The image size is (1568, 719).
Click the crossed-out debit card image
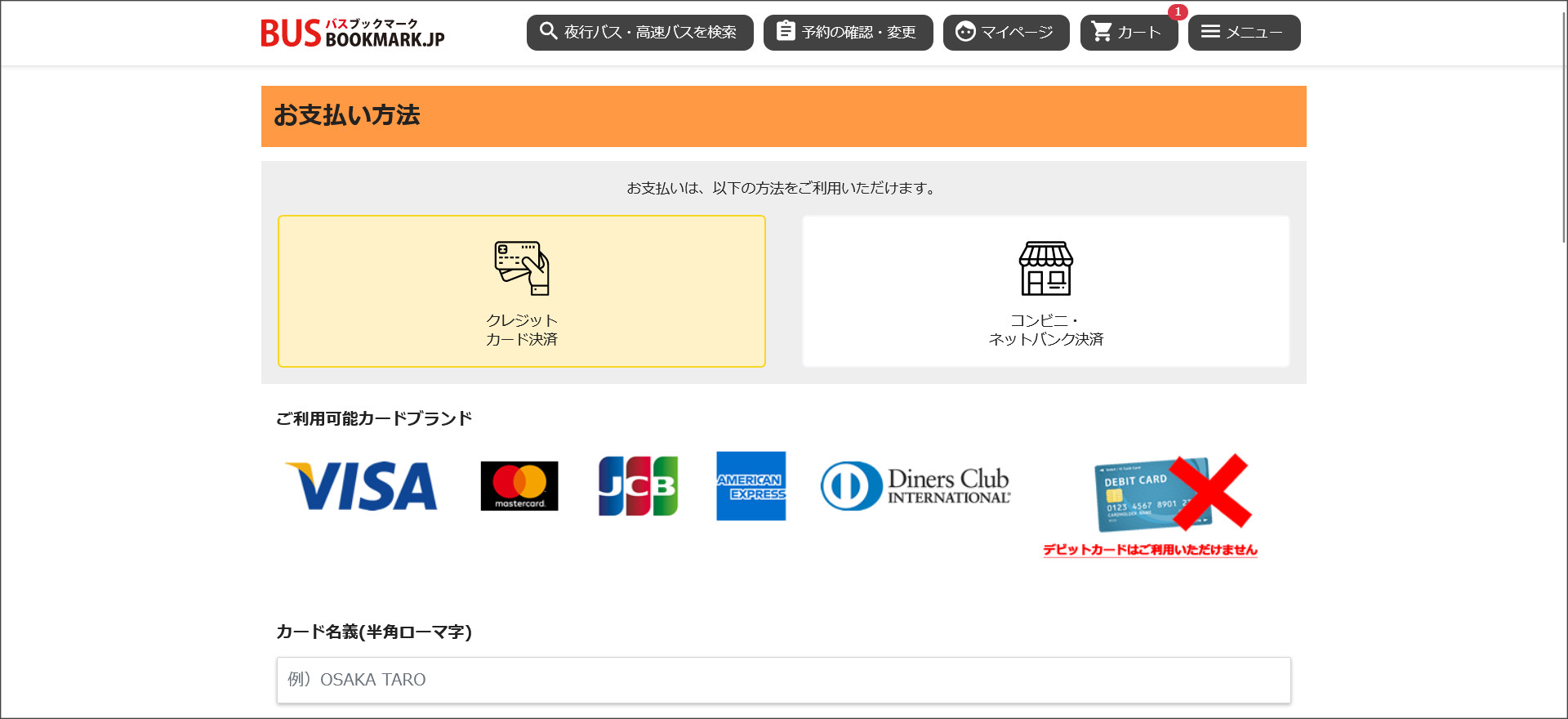coord(1172,493)
